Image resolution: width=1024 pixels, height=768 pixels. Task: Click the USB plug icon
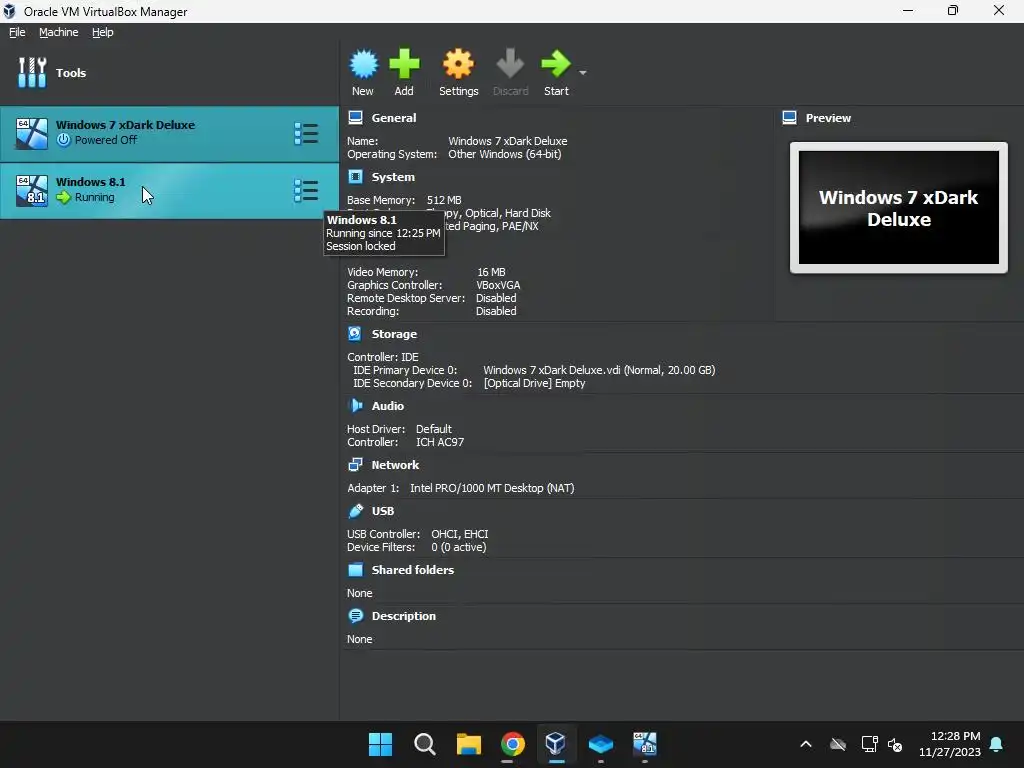[x=355, y=511]
